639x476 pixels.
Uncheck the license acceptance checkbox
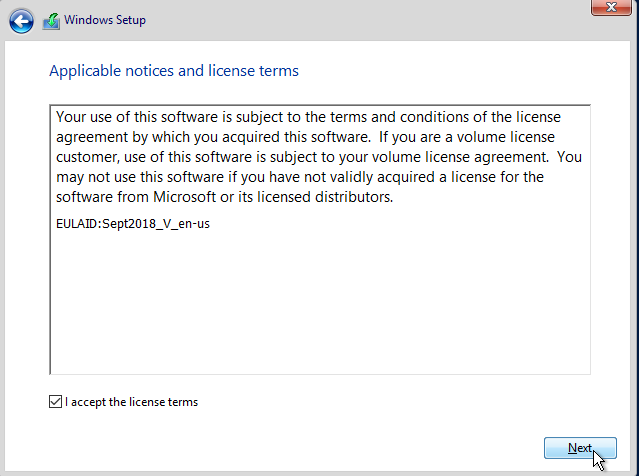tap(55, 401)
